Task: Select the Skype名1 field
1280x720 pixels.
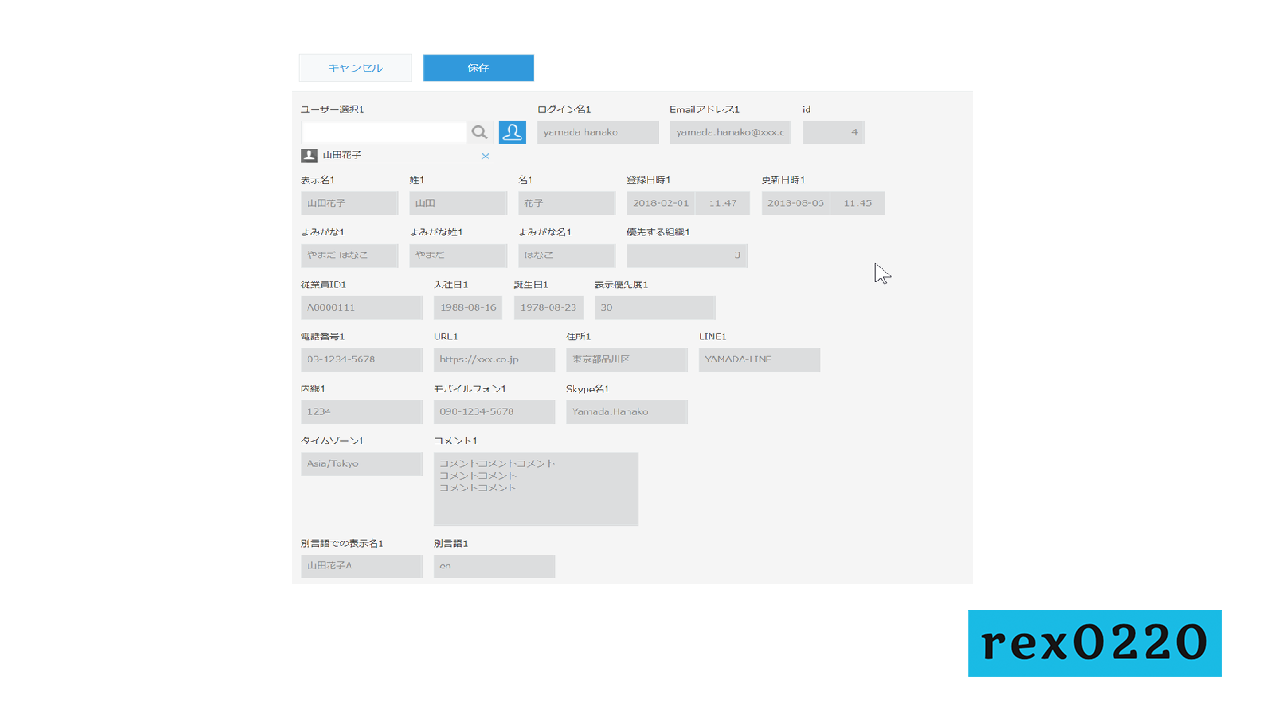Action: pos(627,412)
